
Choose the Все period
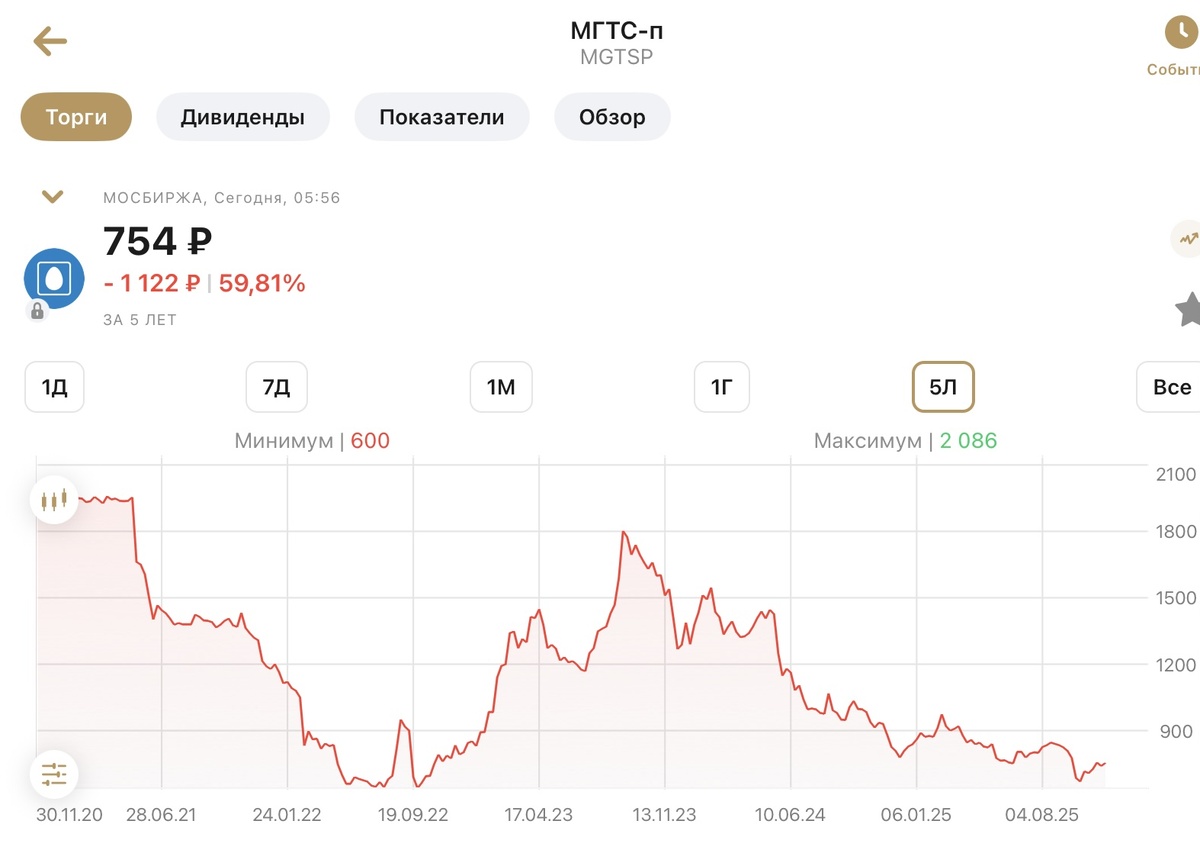pos(1170,387)
